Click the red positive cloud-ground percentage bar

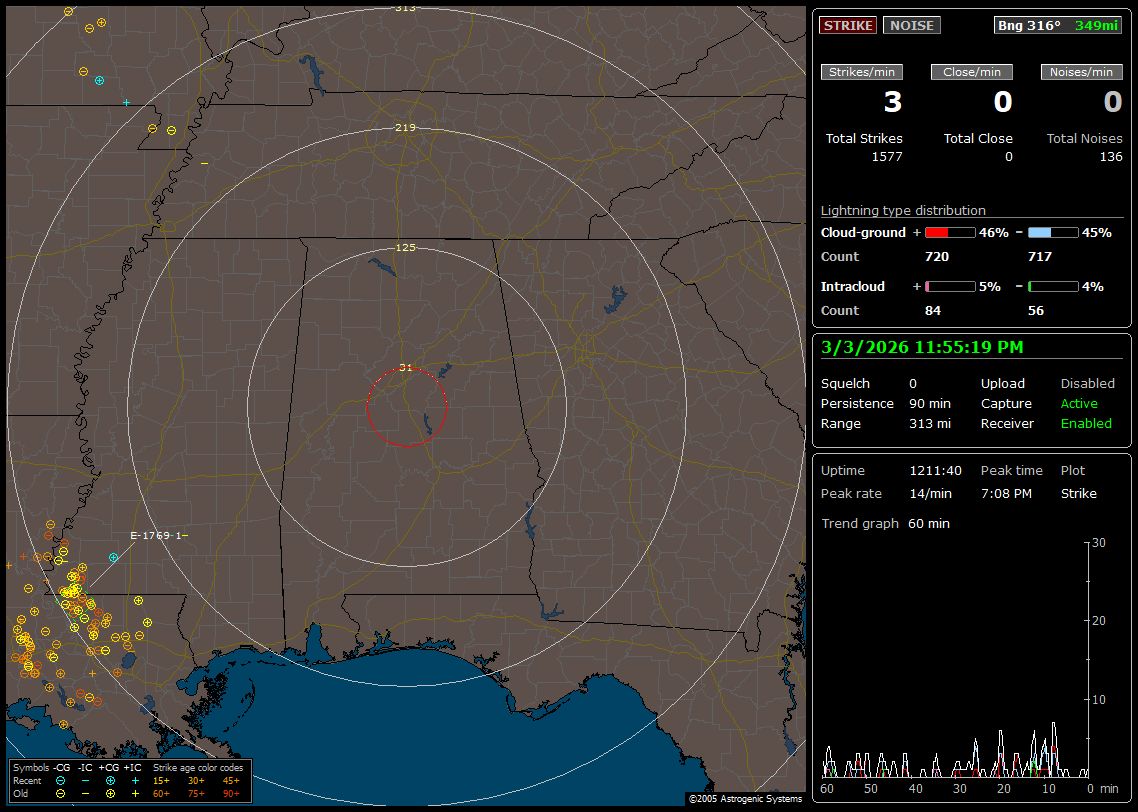[949, 233]
